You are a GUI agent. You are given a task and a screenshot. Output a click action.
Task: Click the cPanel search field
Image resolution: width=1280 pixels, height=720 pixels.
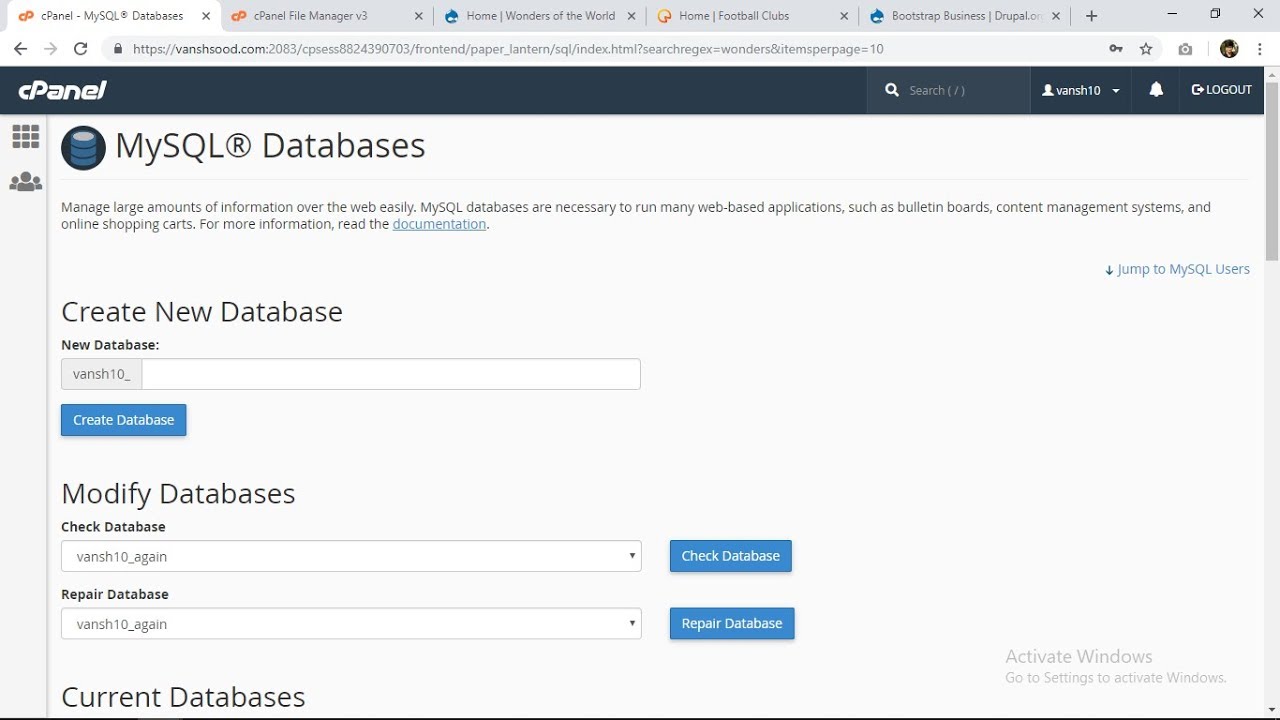[x=948, y=90]
